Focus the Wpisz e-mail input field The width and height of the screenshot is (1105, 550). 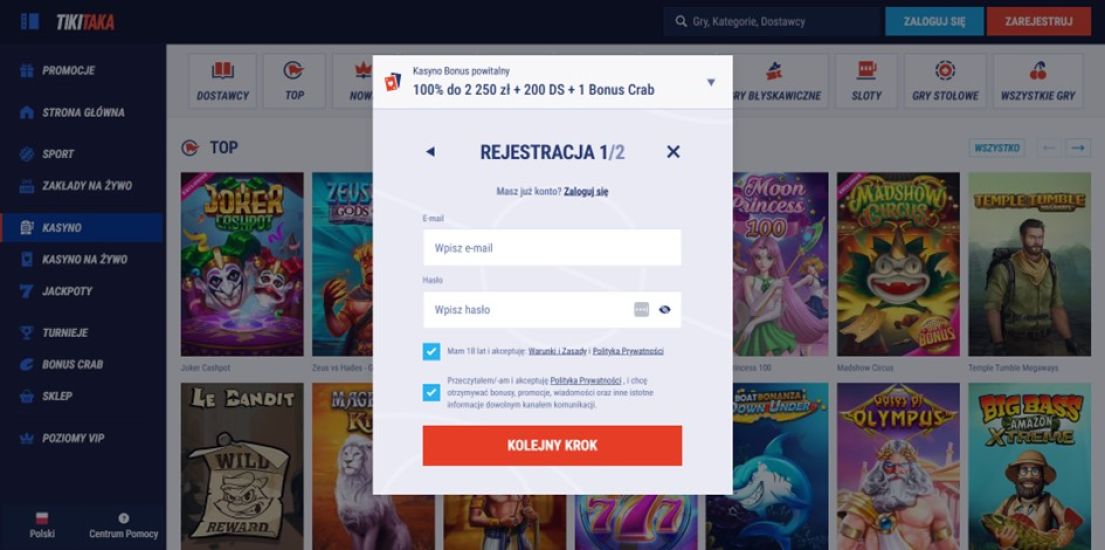[x=552, y=248]
